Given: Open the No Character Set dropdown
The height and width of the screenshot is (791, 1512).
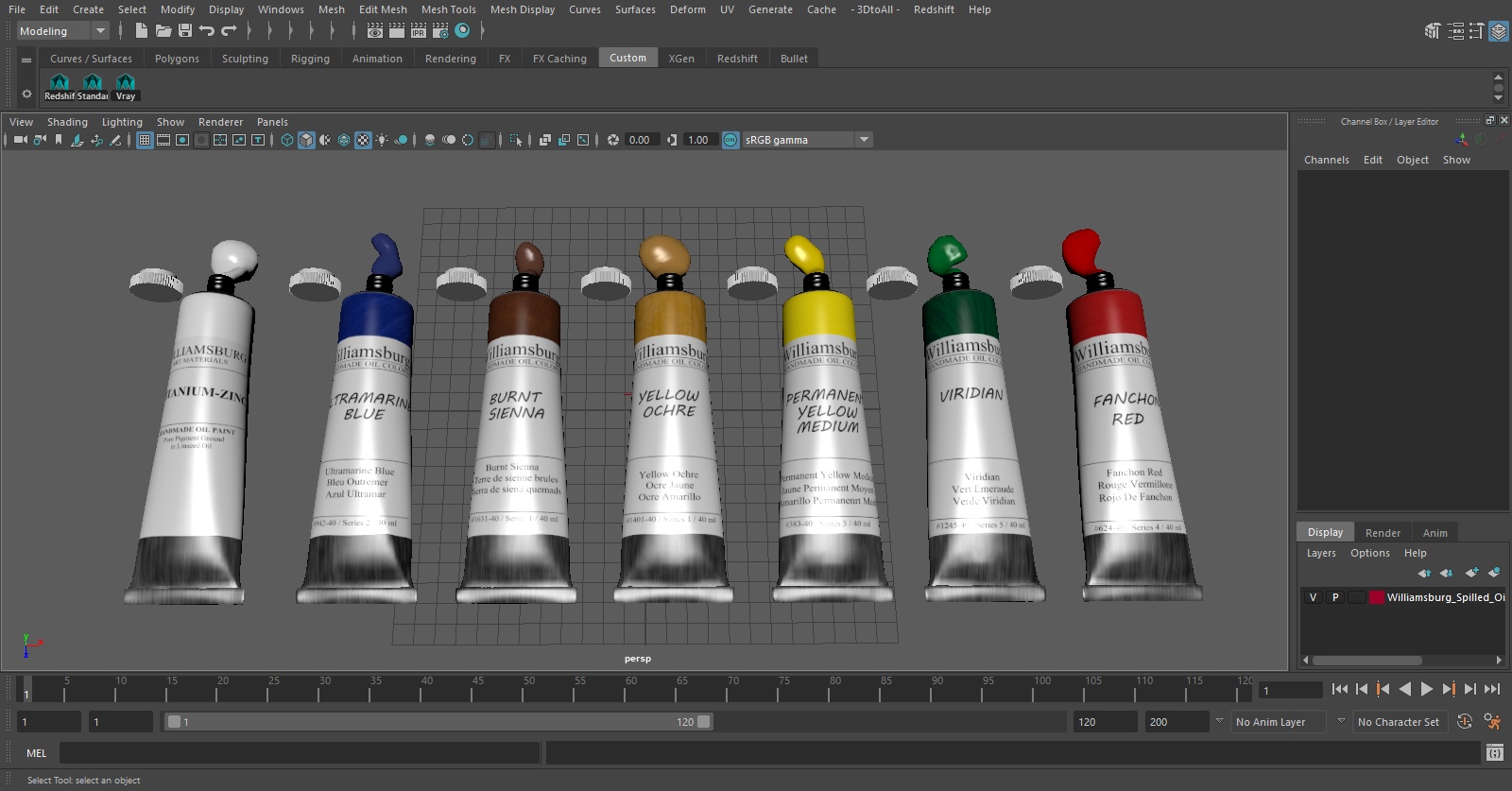Looking at the screenshot, I should pyautogui.click(x=1399, y=722).
